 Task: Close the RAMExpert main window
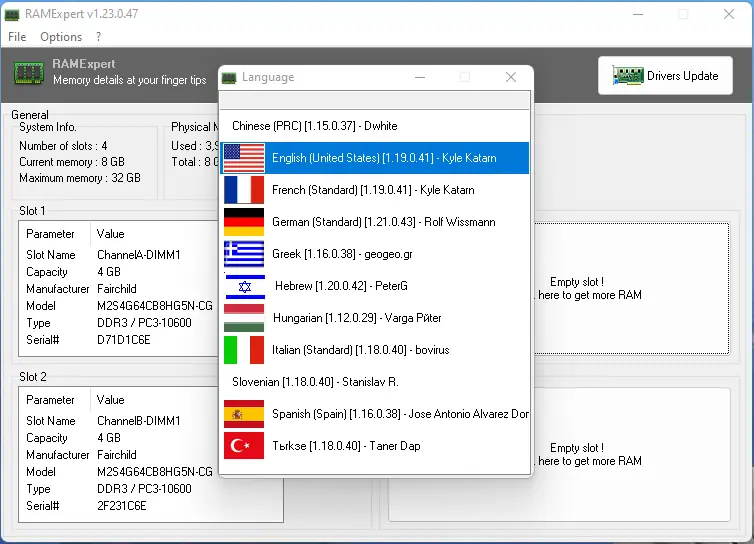[x=729, y=14]
